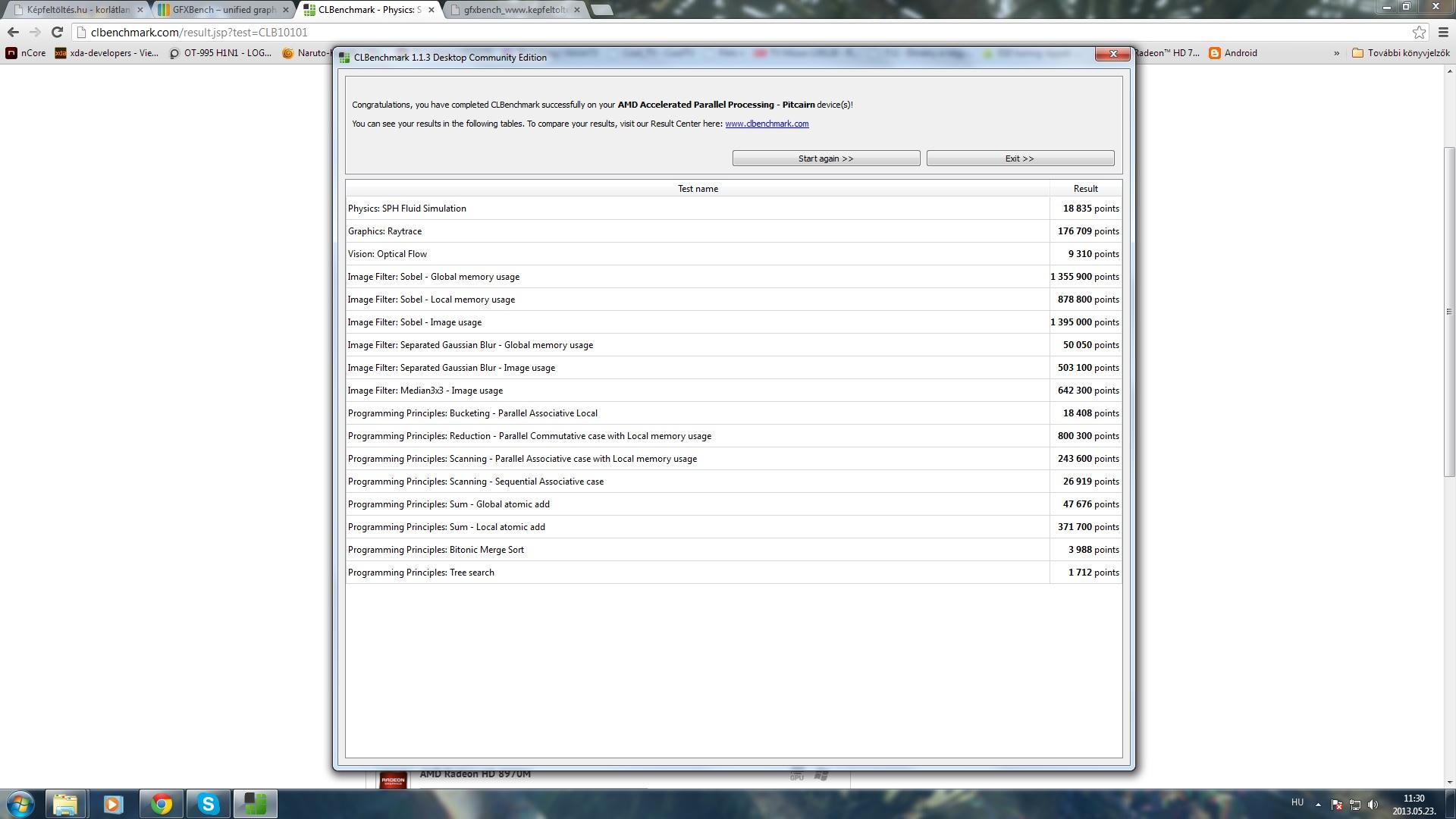1456x819 pixels.
Task: Click browser forward arrow
Action: pos(35,32)
